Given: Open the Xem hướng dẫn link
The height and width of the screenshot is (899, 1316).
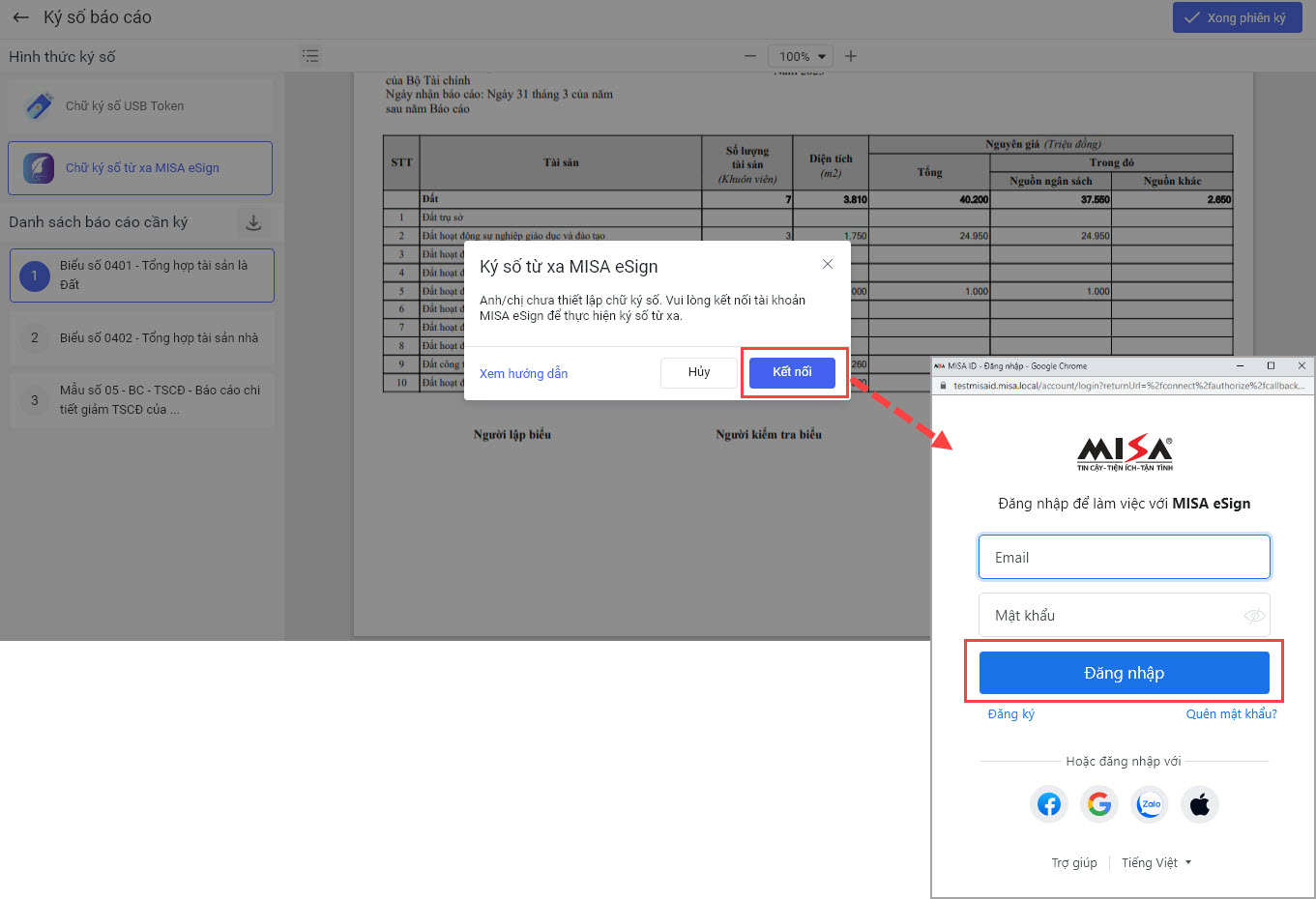Looking at the screenshot, I should pyautogui.click(x=523, y=374).
